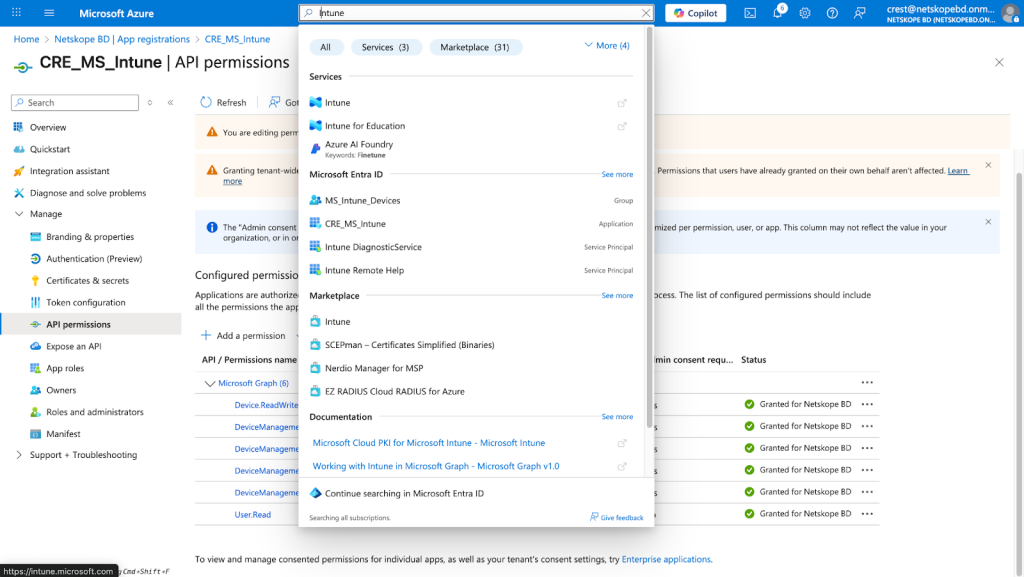Image resolution: width=1024 pixels, height=577 pixels.
Task: Open the Azure app launcher grid icon
Action: [x=16, y=12]
